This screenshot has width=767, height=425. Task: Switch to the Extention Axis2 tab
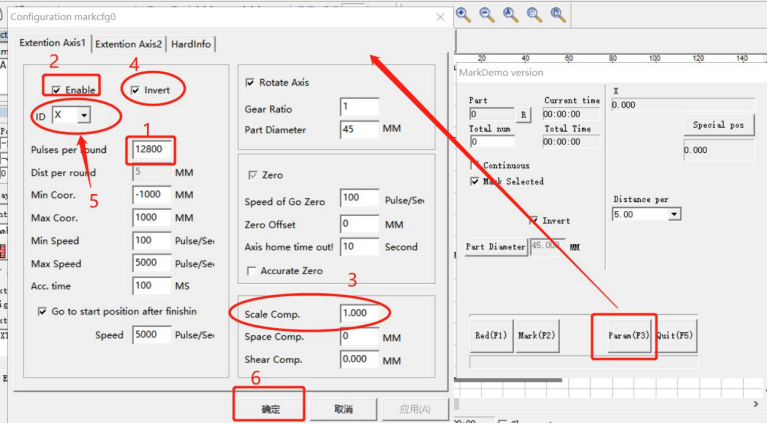tap(128, 44)
